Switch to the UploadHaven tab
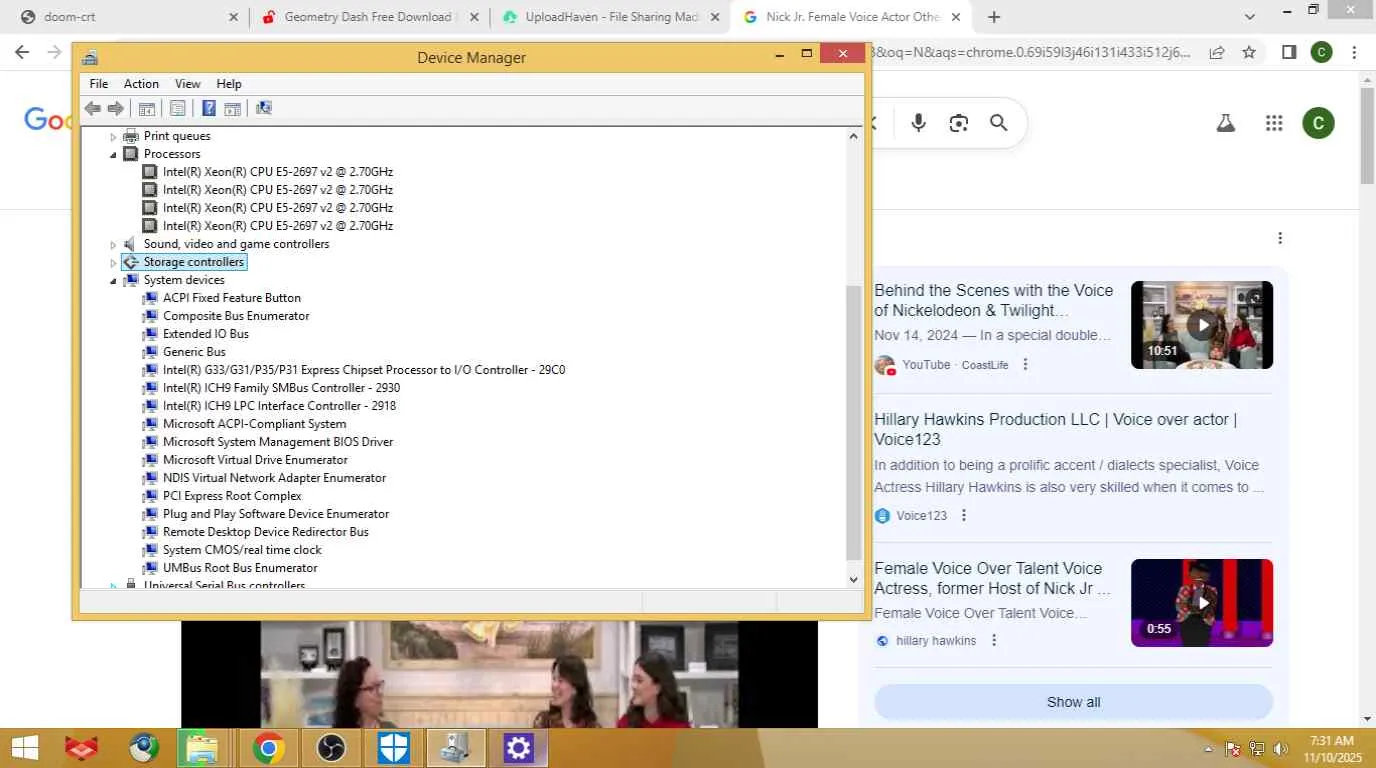This screenshot has width=1376, height=768. (x=610, y=17)
